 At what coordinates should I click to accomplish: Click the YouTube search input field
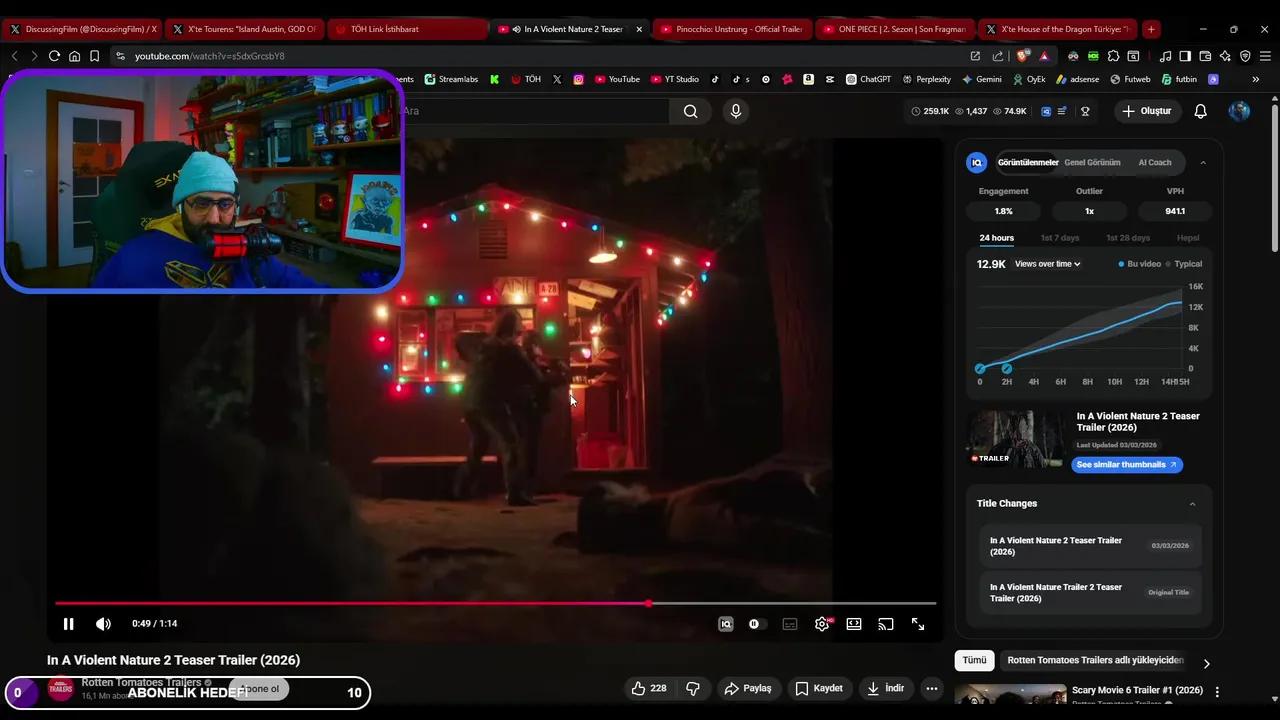pyautogui.click(x=535, y=111)
